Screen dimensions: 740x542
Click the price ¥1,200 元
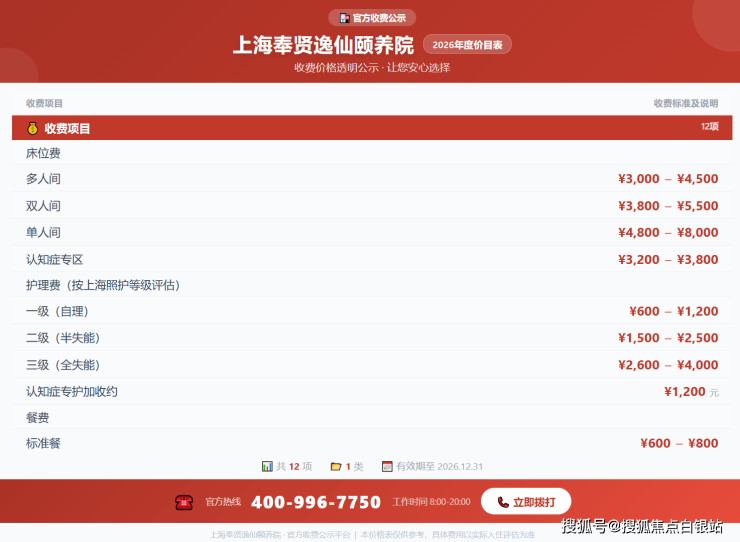tap(691, 391)
